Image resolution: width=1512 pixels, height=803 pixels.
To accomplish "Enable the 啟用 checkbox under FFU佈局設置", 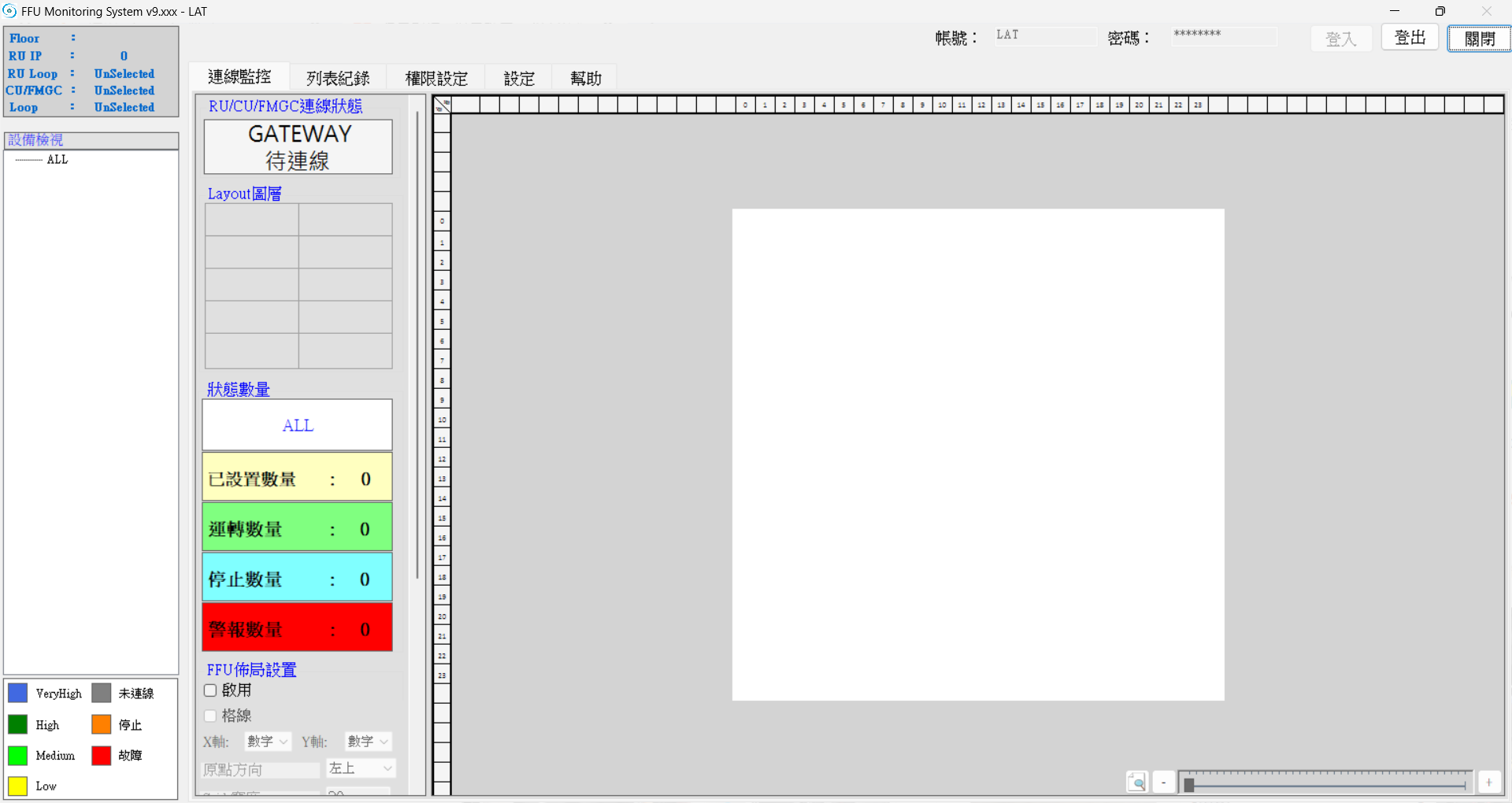I will point(210,690).
